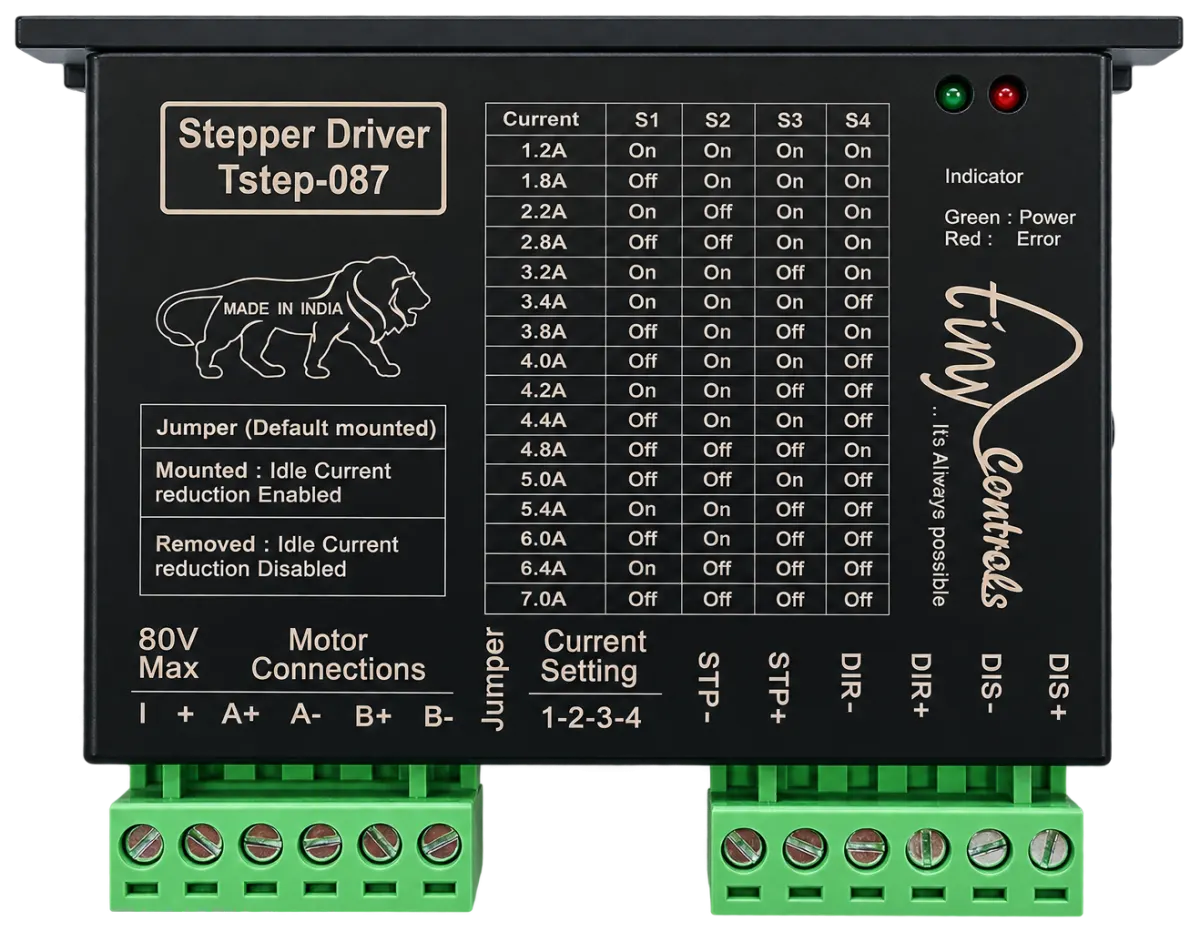Click the 'Motor Connections' label
This screenshot has width=1200, height=932.
338,655
